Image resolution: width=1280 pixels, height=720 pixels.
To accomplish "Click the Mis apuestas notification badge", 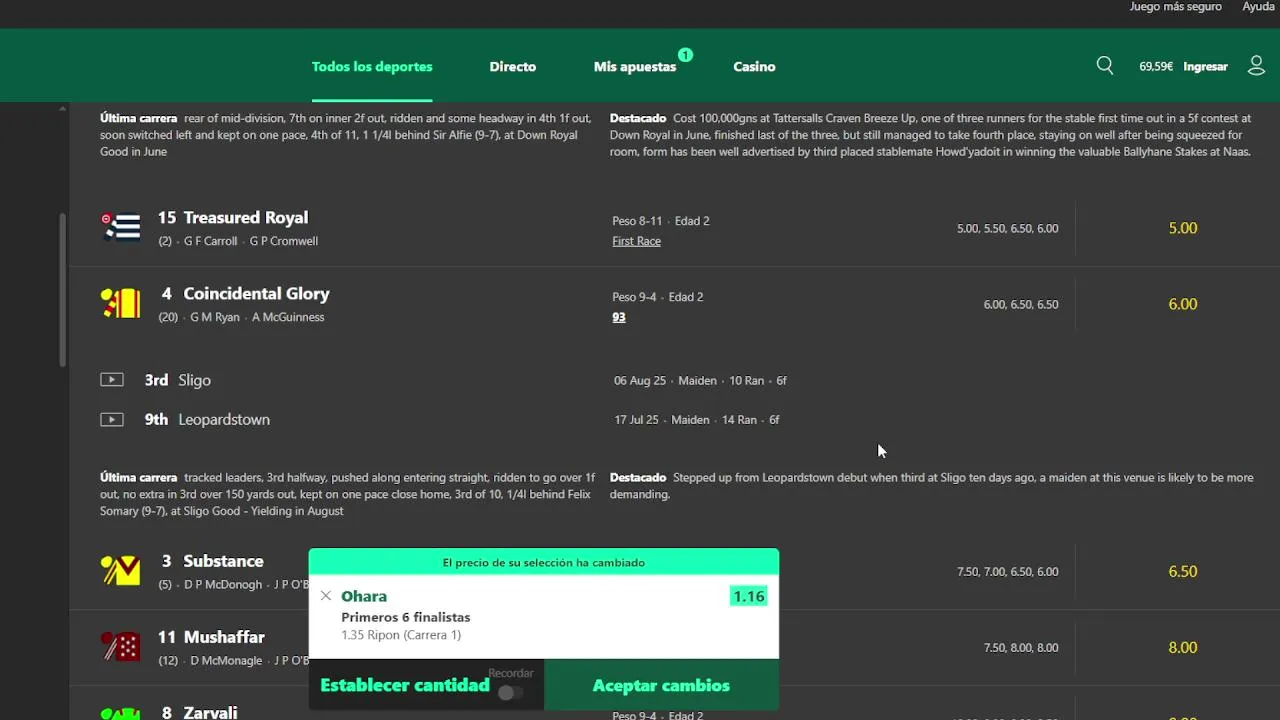I will [x=685, y=55].
